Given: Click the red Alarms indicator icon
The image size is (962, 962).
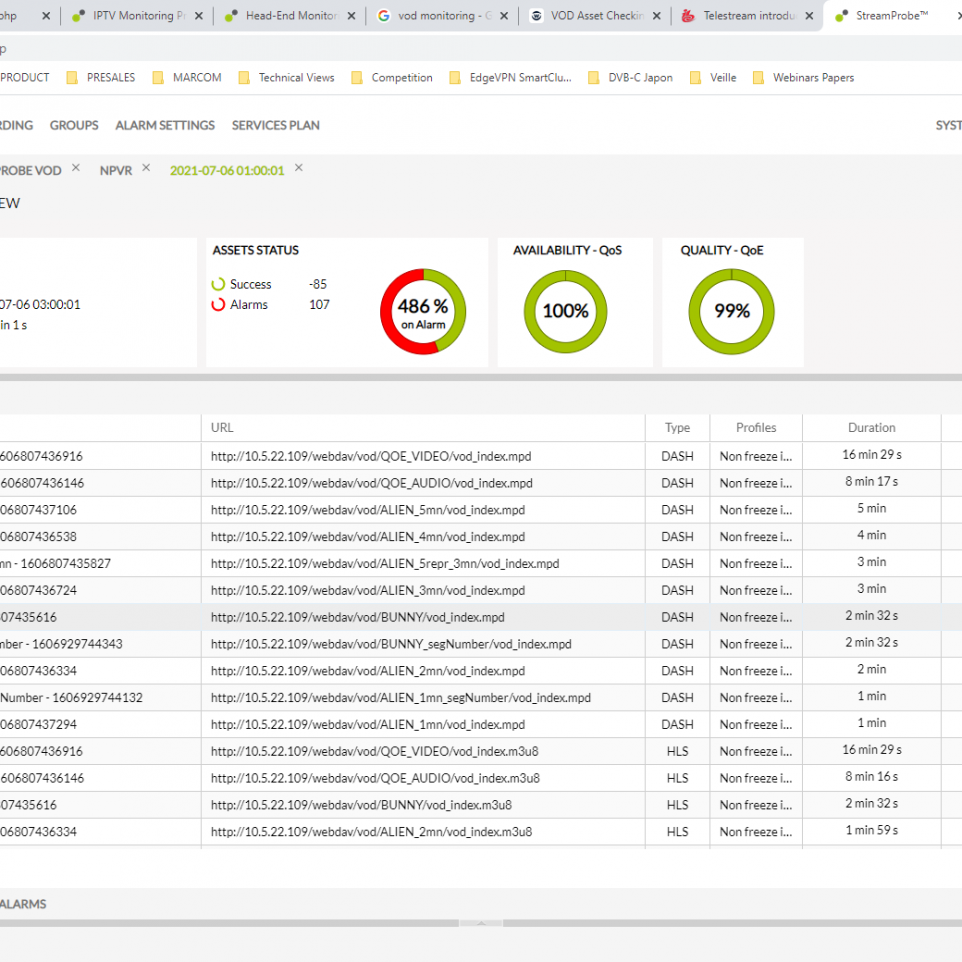Looking at the screenshot, I should 217,306.
